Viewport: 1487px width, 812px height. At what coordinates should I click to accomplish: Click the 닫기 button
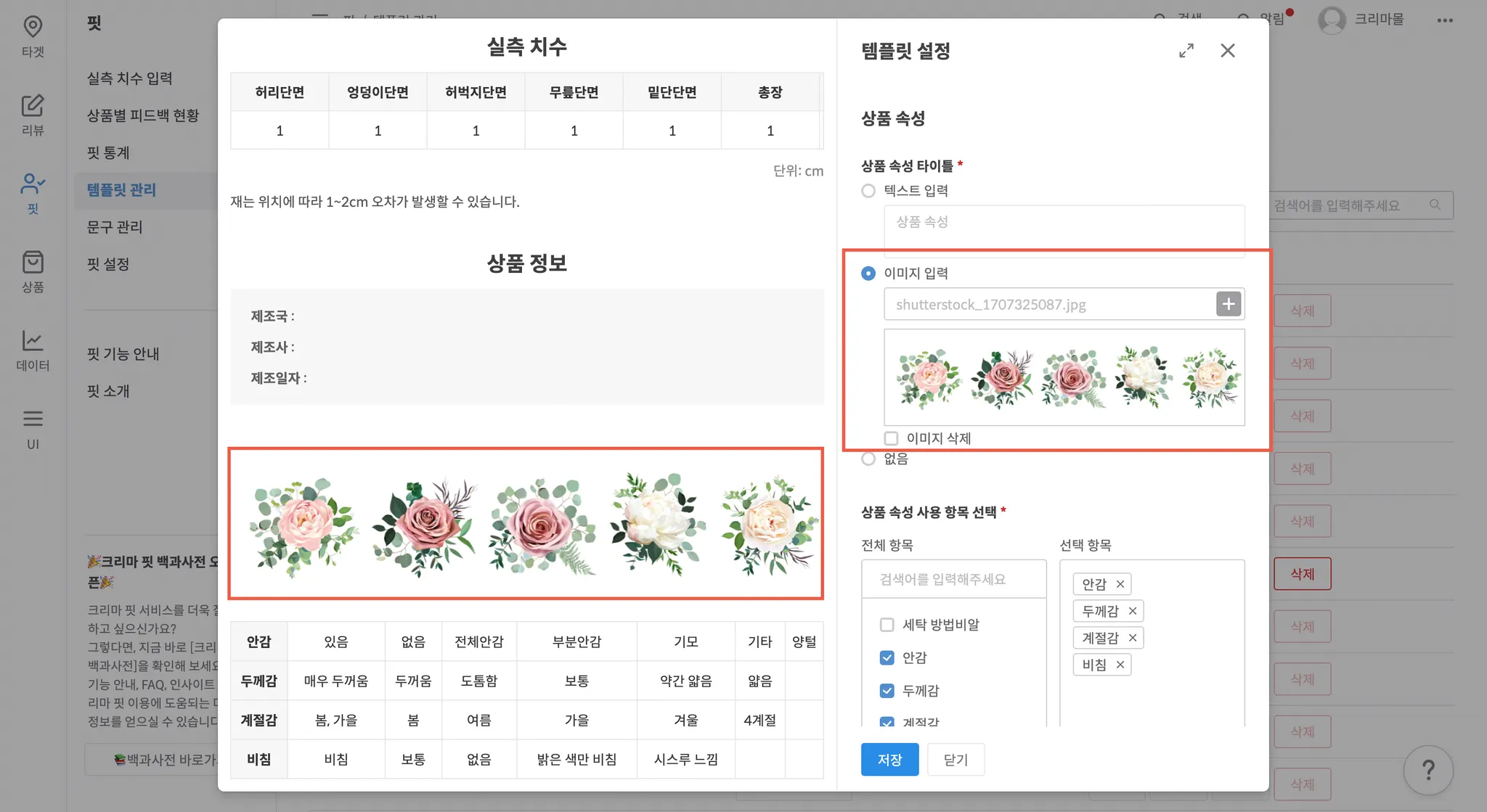(x=956, y=759)
